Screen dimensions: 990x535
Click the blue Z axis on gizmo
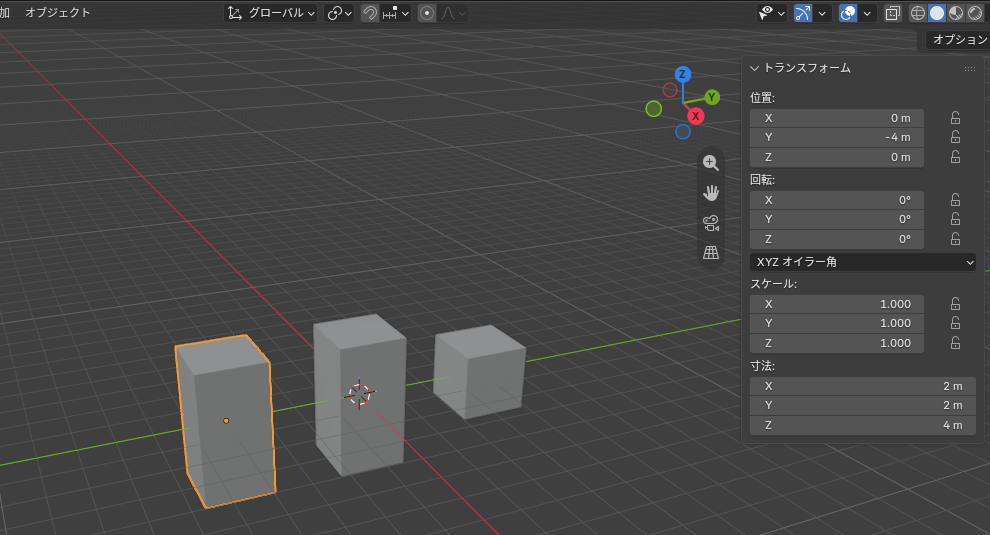pos(682,74)
